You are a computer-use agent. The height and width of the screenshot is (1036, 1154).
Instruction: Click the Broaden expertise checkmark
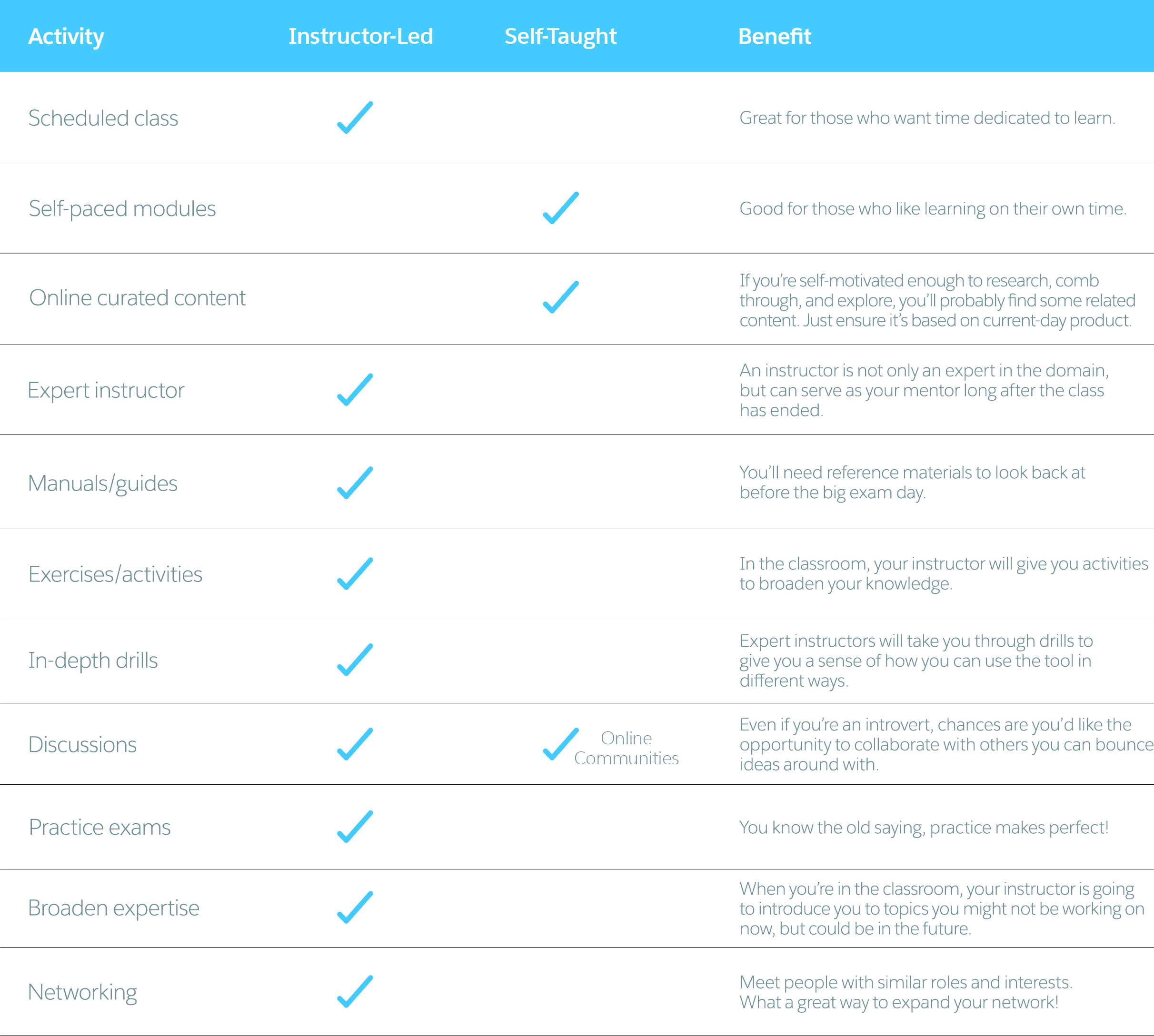[x=355, y=908]
